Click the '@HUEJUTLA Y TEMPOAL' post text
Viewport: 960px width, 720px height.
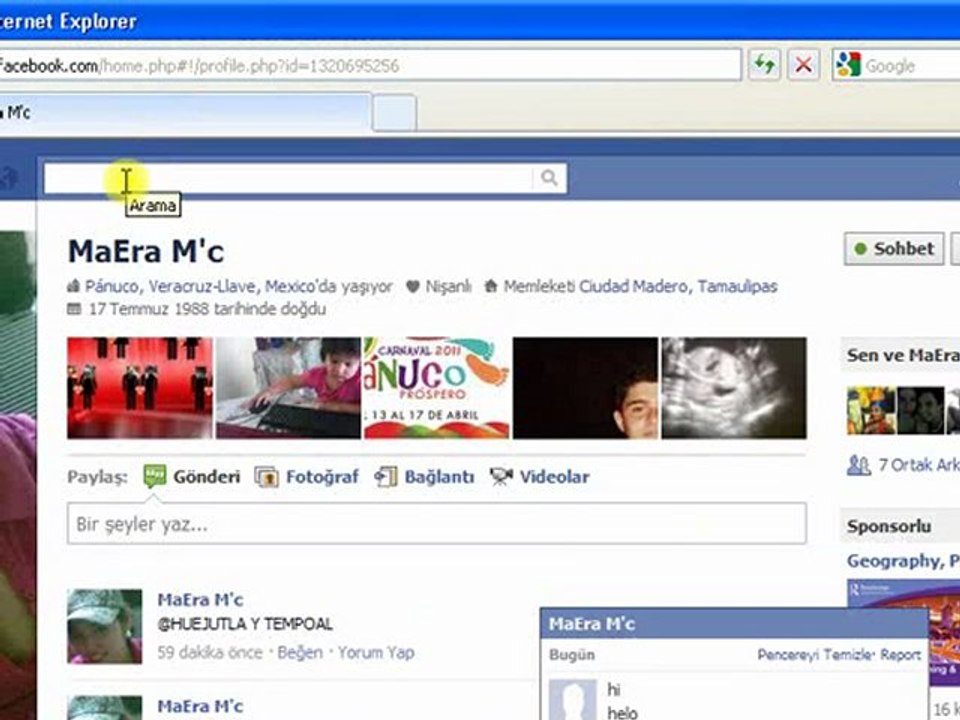click(x=245, y=624)
